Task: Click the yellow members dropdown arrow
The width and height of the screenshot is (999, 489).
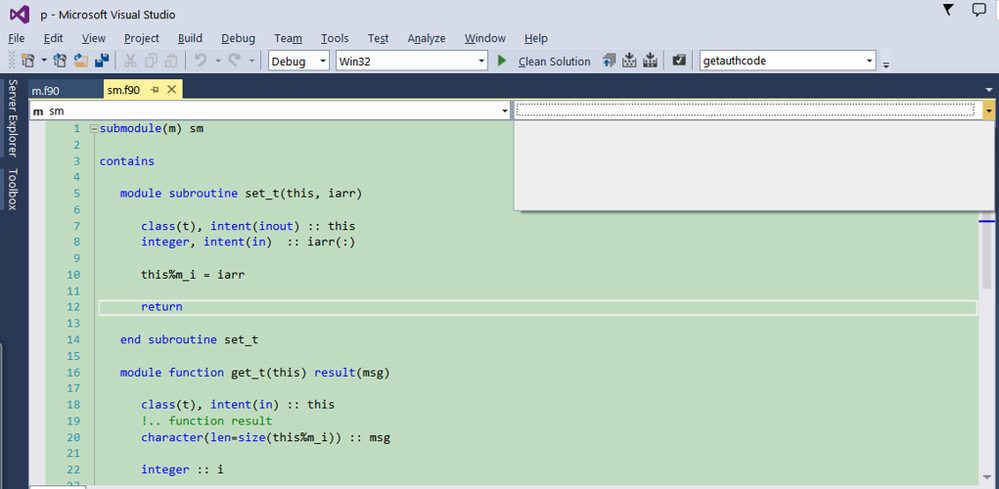Action: coord(988,111)
